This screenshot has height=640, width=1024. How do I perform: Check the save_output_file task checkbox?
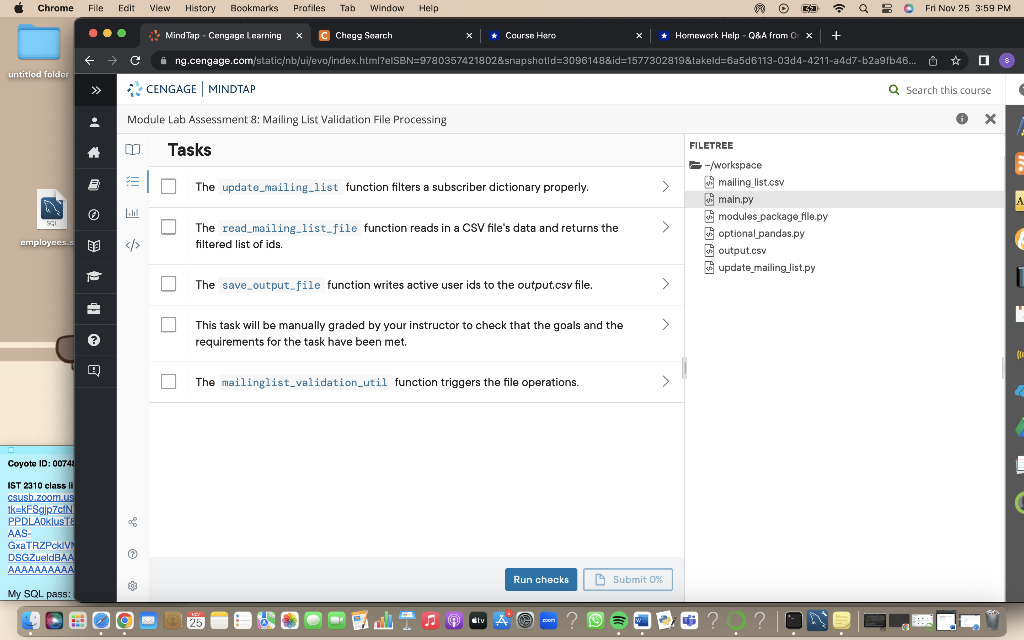pyautogui.click(x=168, y=283)
